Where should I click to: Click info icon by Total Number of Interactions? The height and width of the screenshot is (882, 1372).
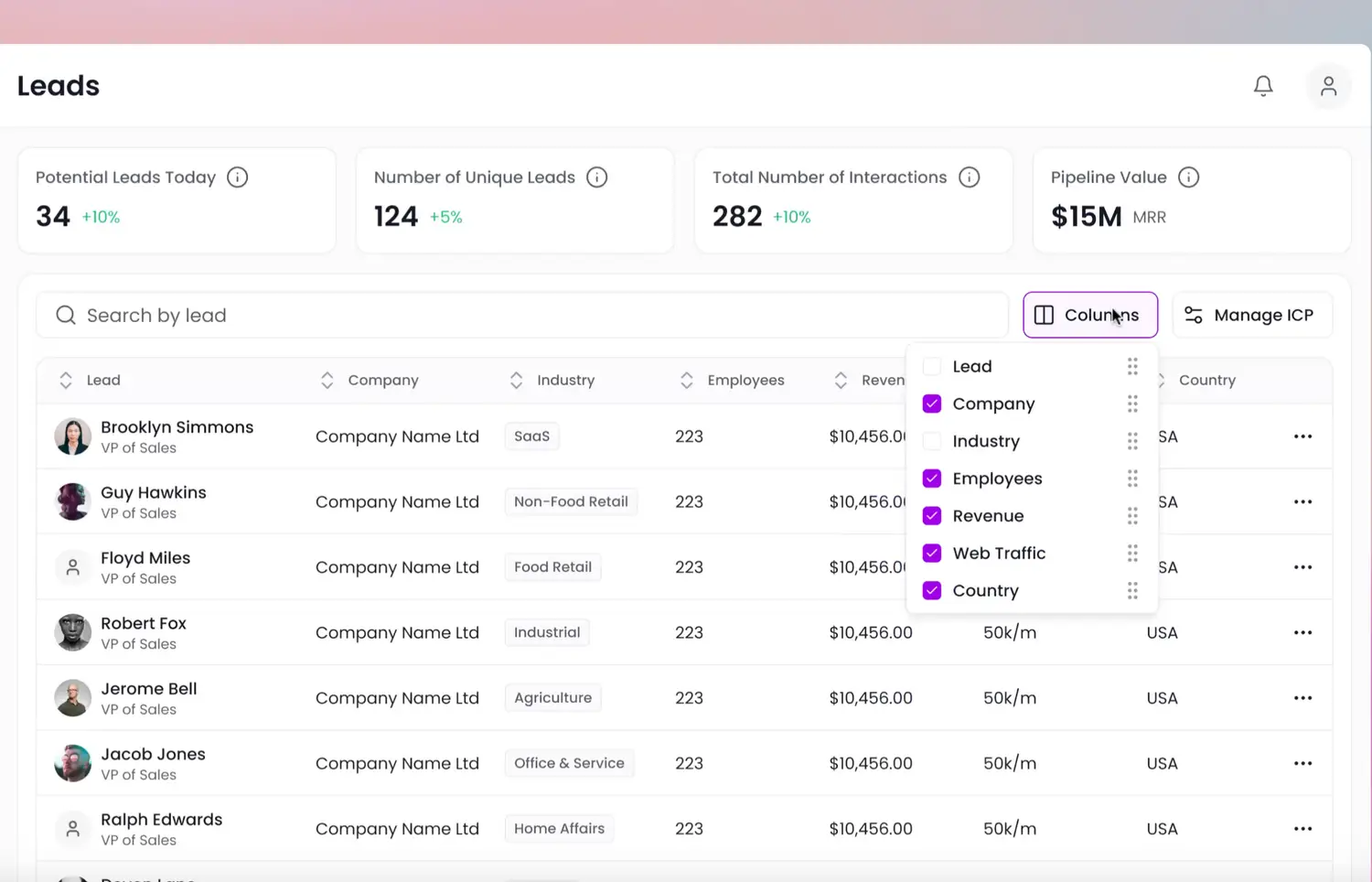click(969, 177)
